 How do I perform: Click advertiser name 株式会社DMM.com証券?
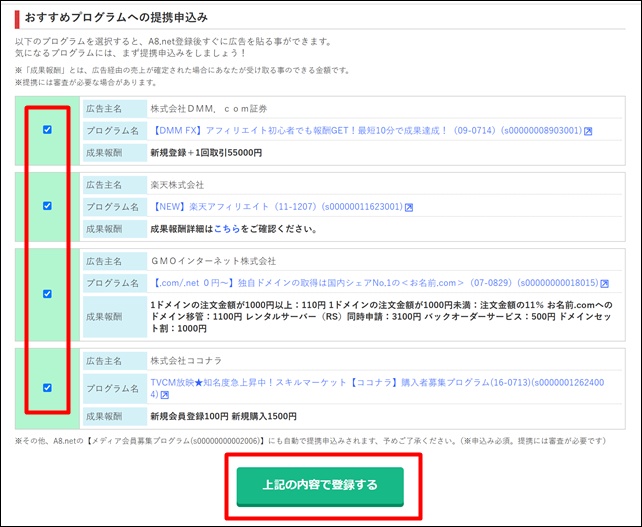tap(208, 109)
